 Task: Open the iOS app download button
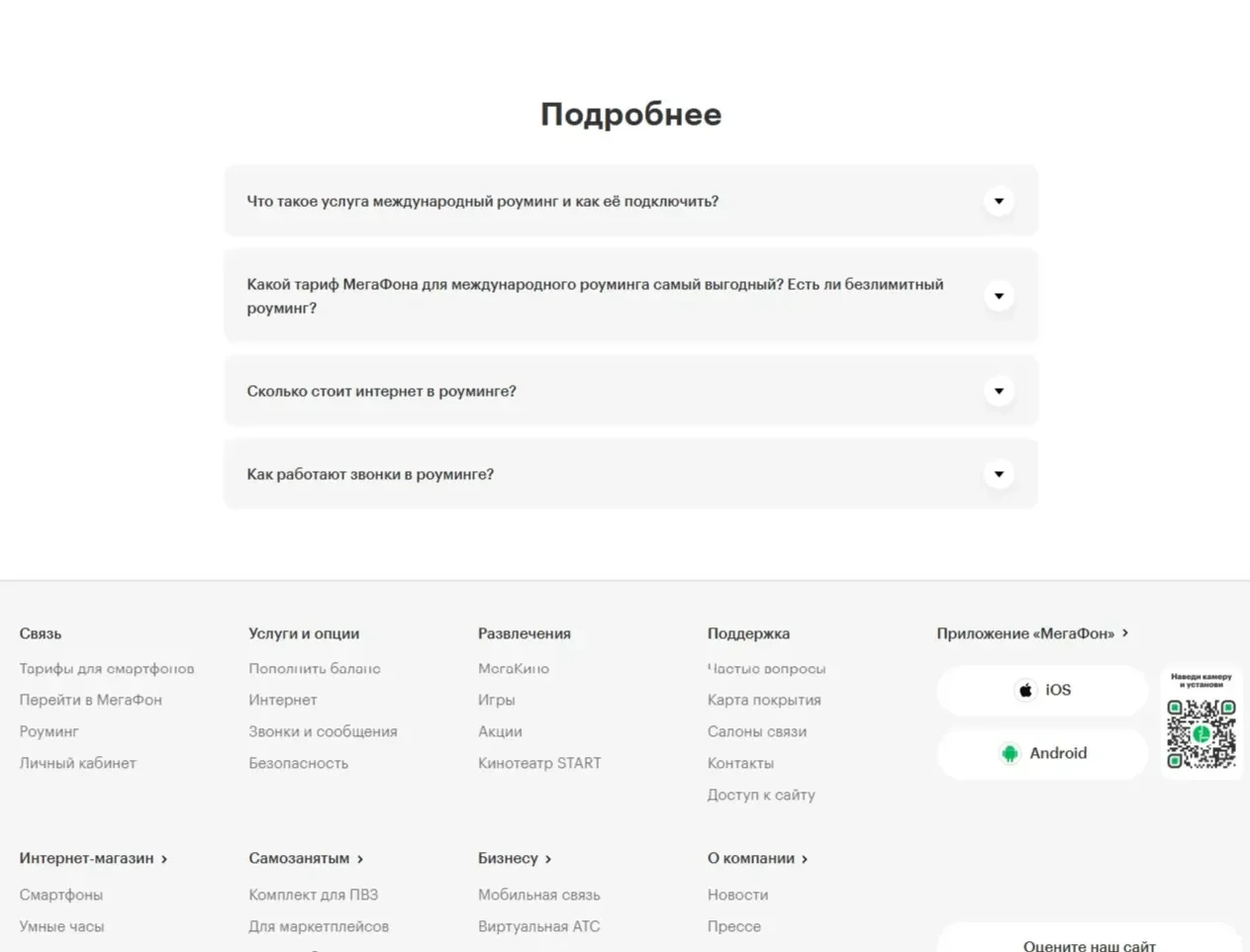(1042, 690)
